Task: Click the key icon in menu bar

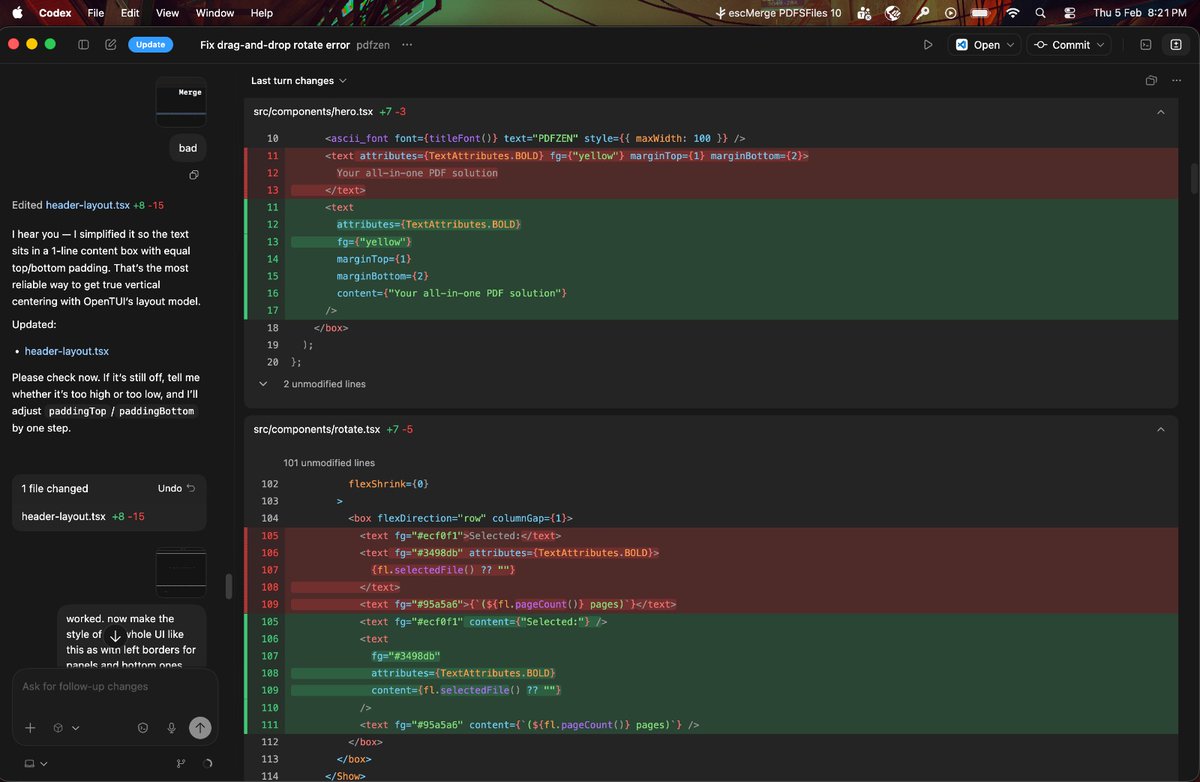Action: pos(922,13)
